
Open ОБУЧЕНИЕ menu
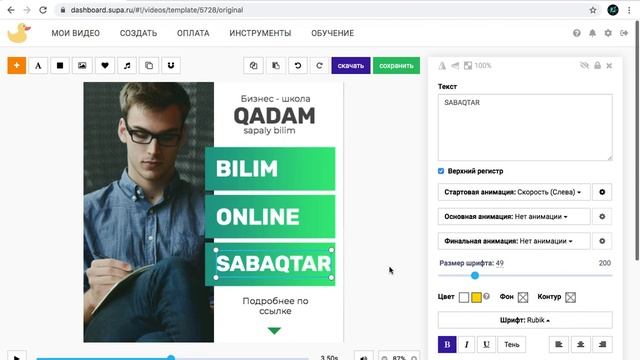333,33
